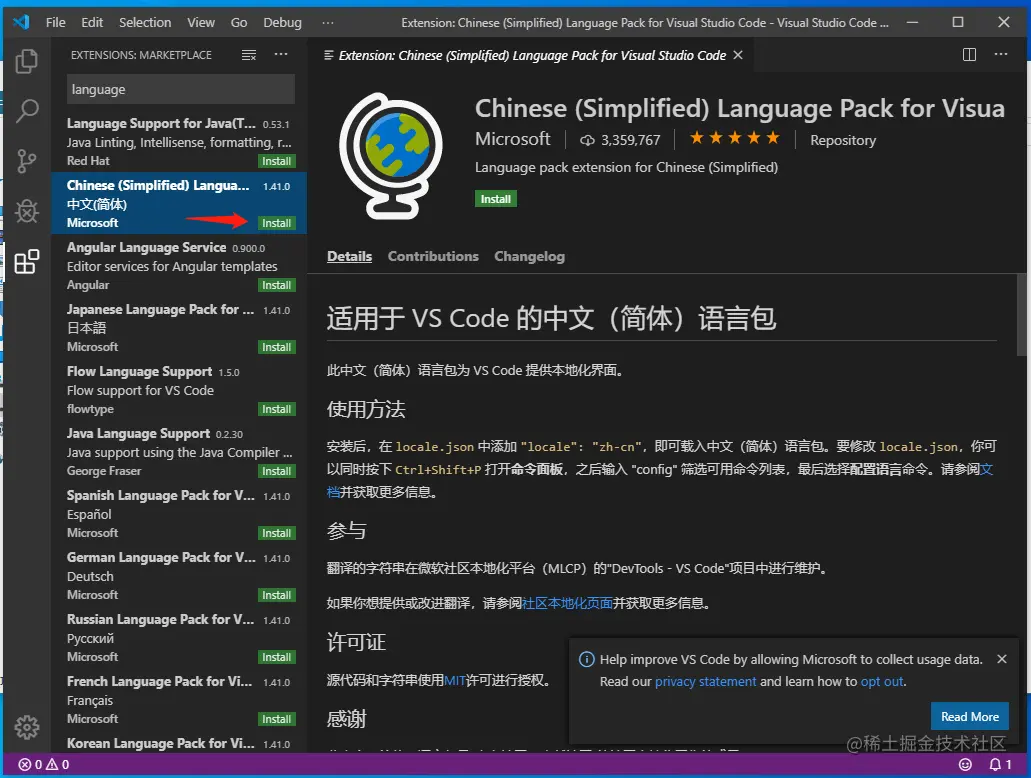
Task: Open the Explorer view in activity bar
Action: tap(27, 61)
